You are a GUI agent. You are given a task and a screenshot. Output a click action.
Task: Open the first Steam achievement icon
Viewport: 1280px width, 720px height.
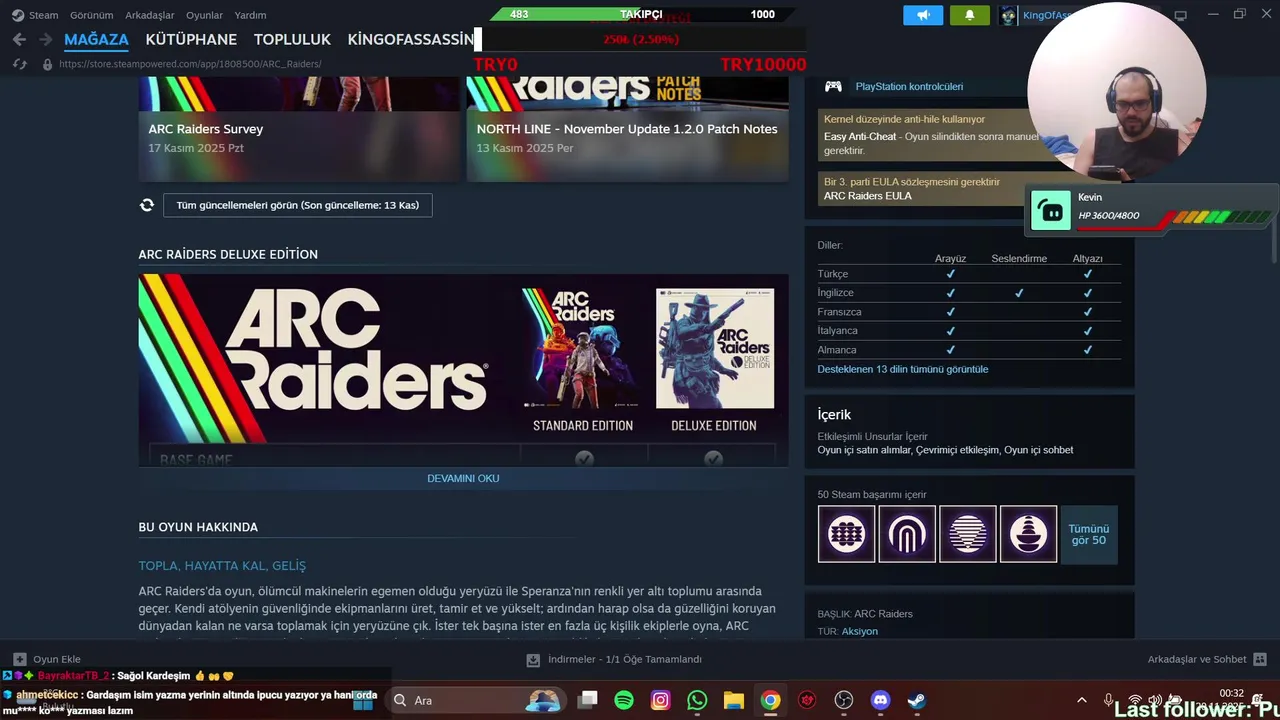click(x=846, y=534)
